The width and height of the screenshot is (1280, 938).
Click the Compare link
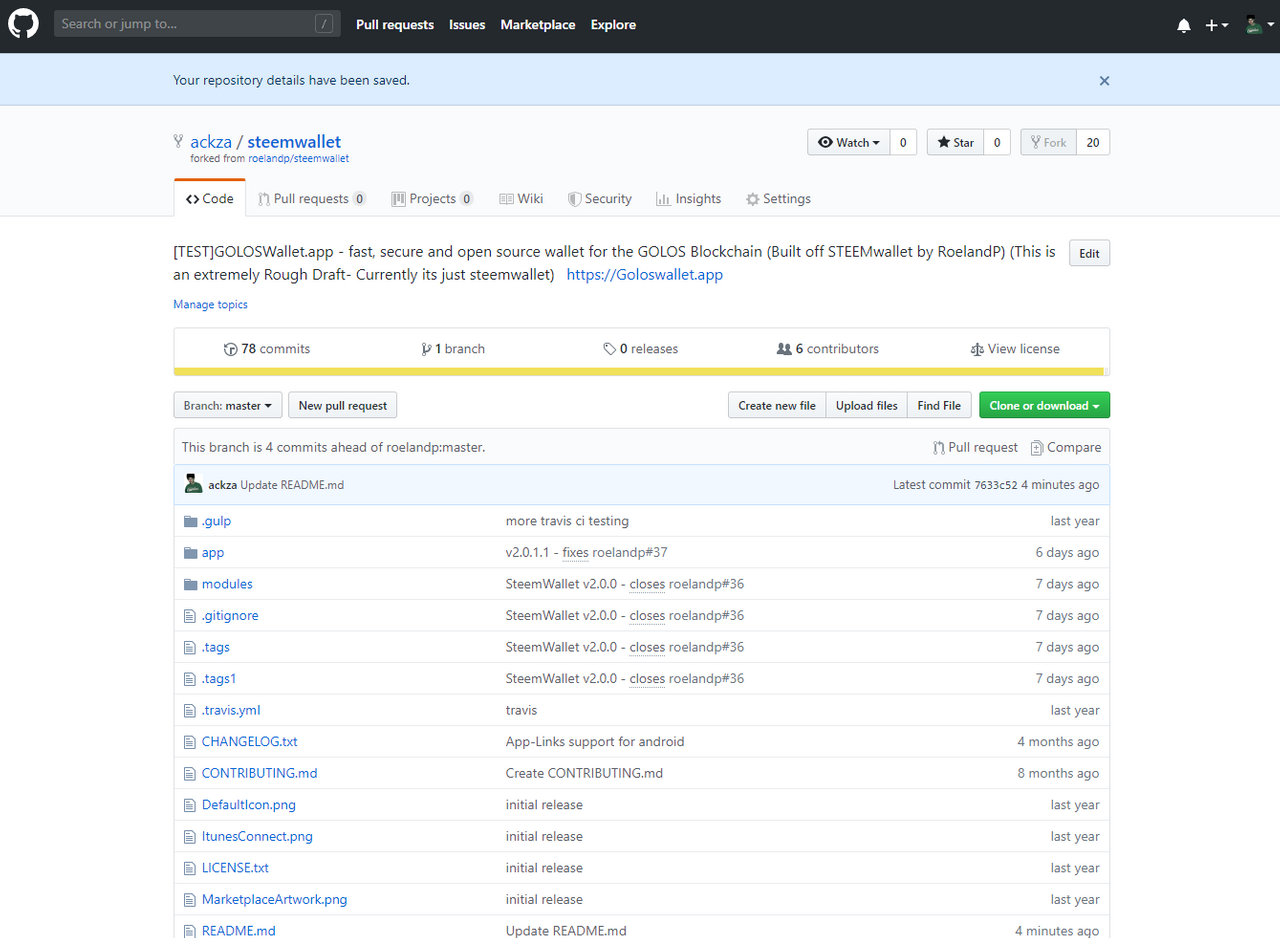click(1066, 447)
